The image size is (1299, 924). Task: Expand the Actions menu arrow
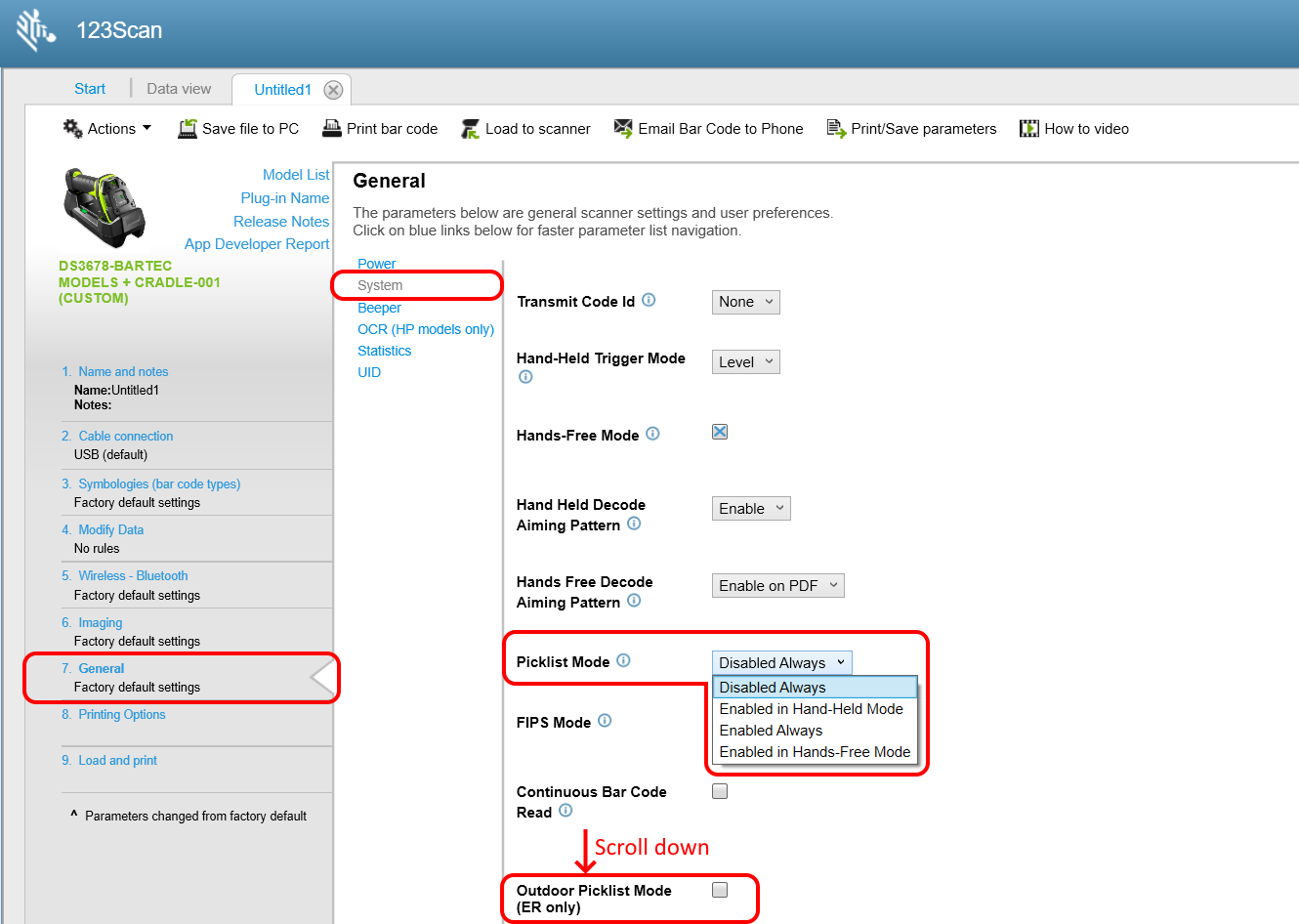[x=147, y=128]
